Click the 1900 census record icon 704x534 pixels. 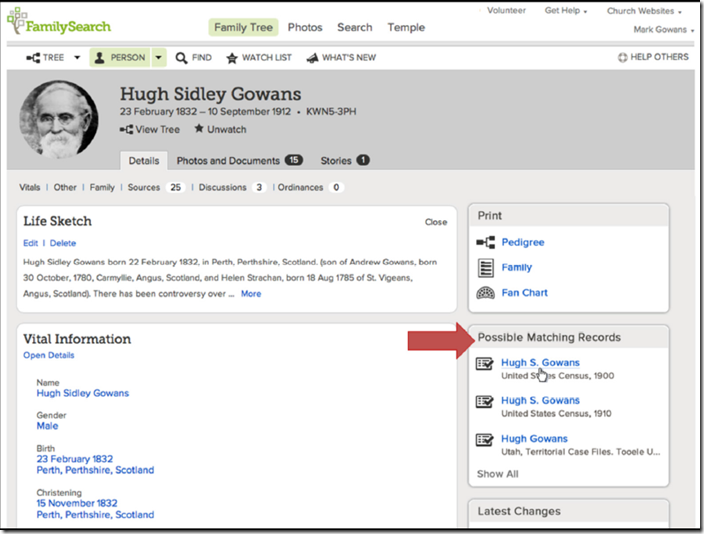point(486,365)
